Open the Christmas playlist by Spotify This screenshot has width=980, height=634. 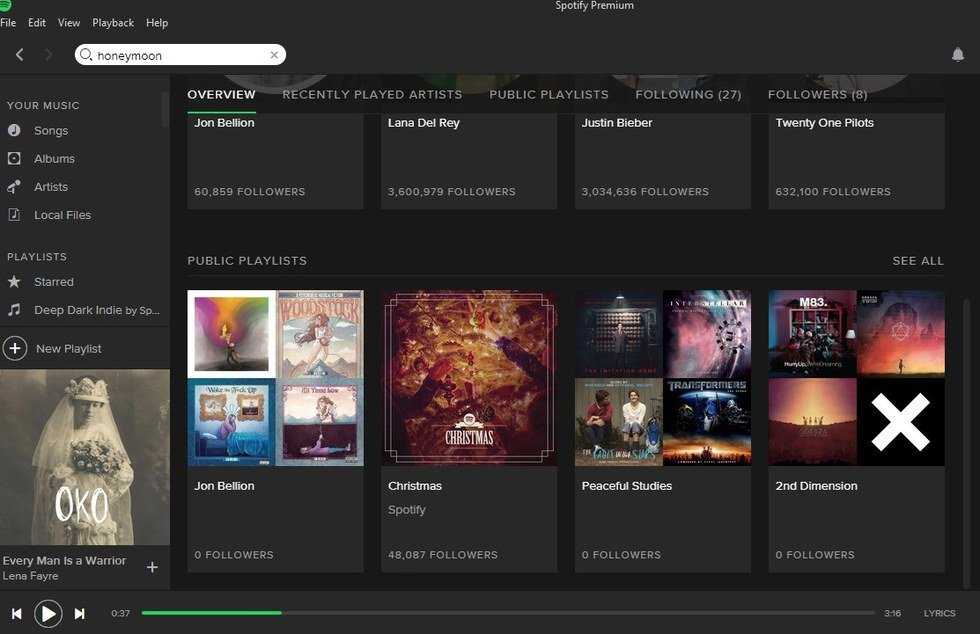(x=468, y=377)
